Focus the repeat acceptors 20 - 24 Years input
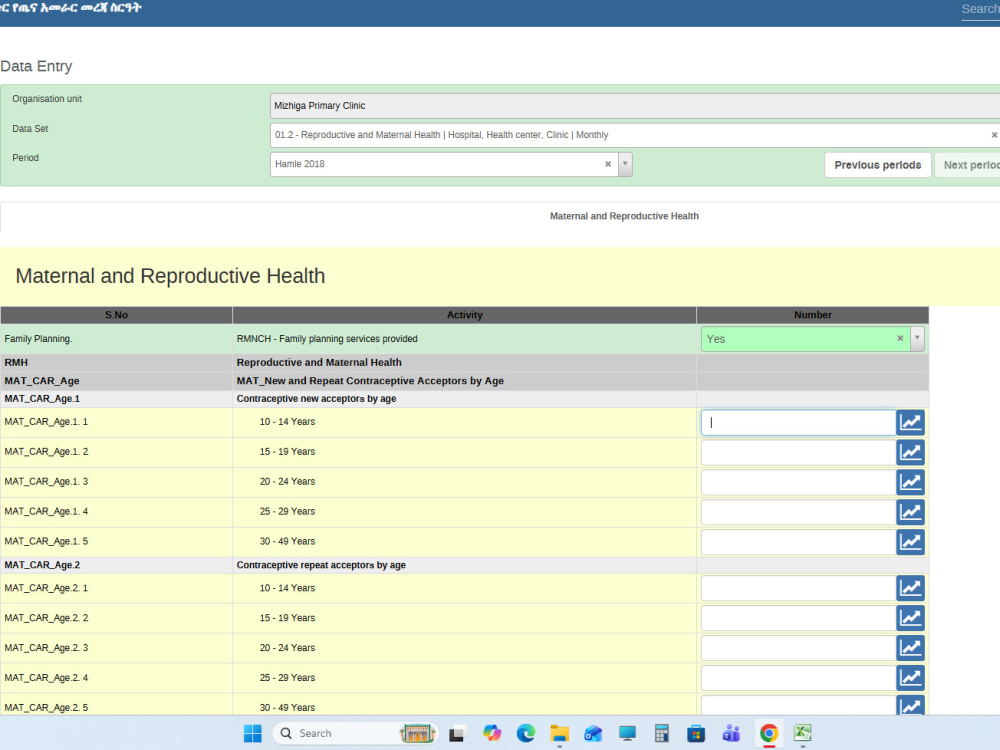 tap(798, 649)
